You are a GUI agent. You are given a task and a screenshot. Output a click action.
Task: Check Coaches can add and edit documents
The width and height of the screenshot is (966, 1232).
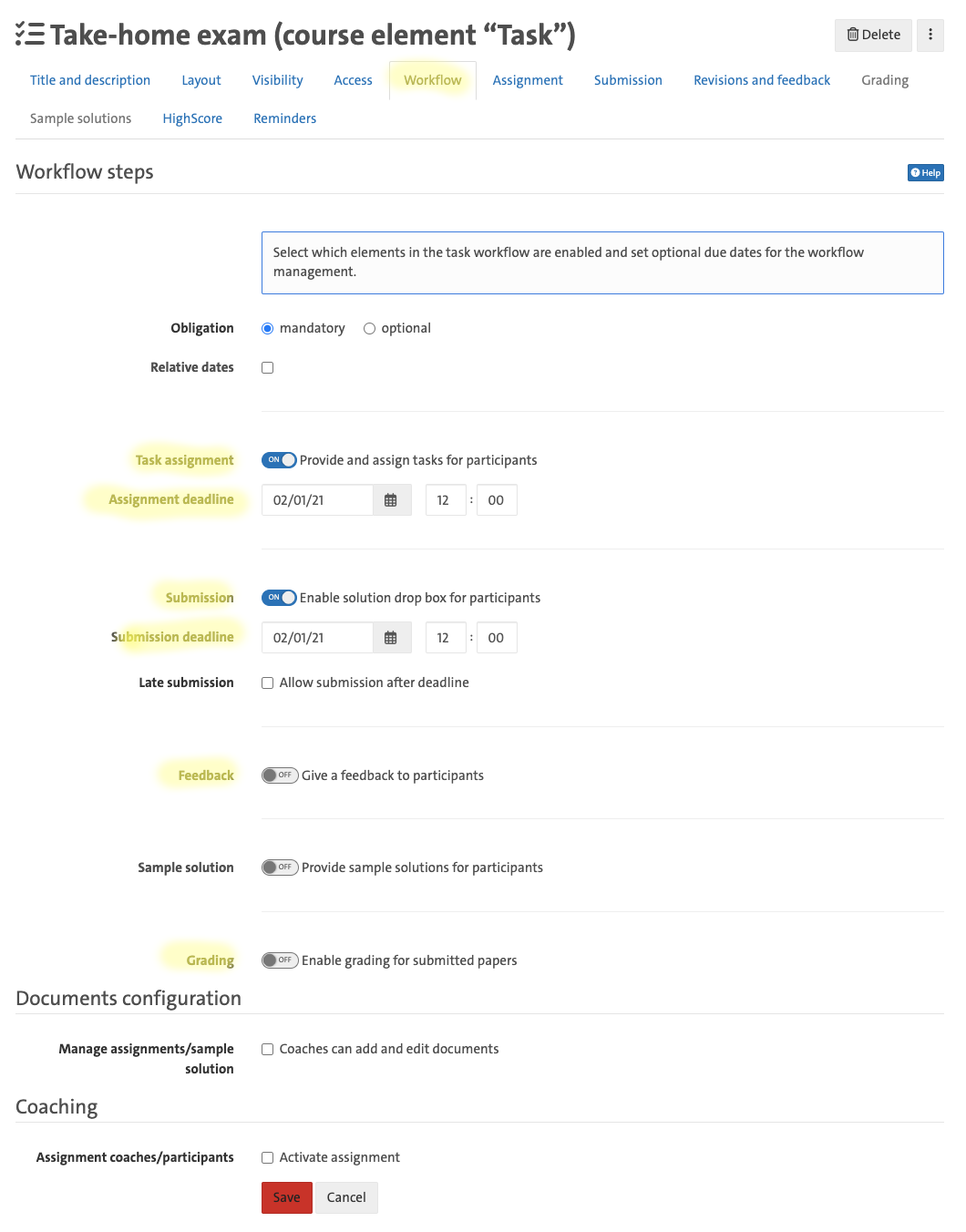[268, 1050]
